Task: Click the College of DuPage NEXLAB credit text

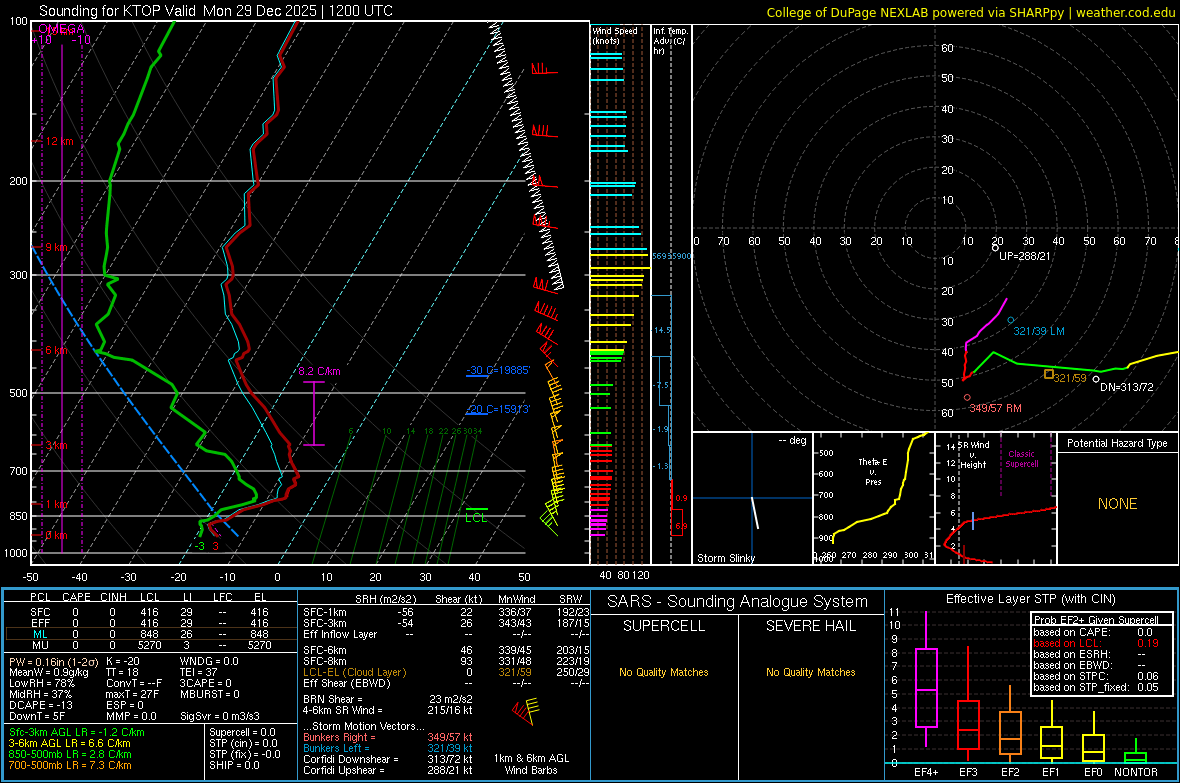Action: pos(970,12)
